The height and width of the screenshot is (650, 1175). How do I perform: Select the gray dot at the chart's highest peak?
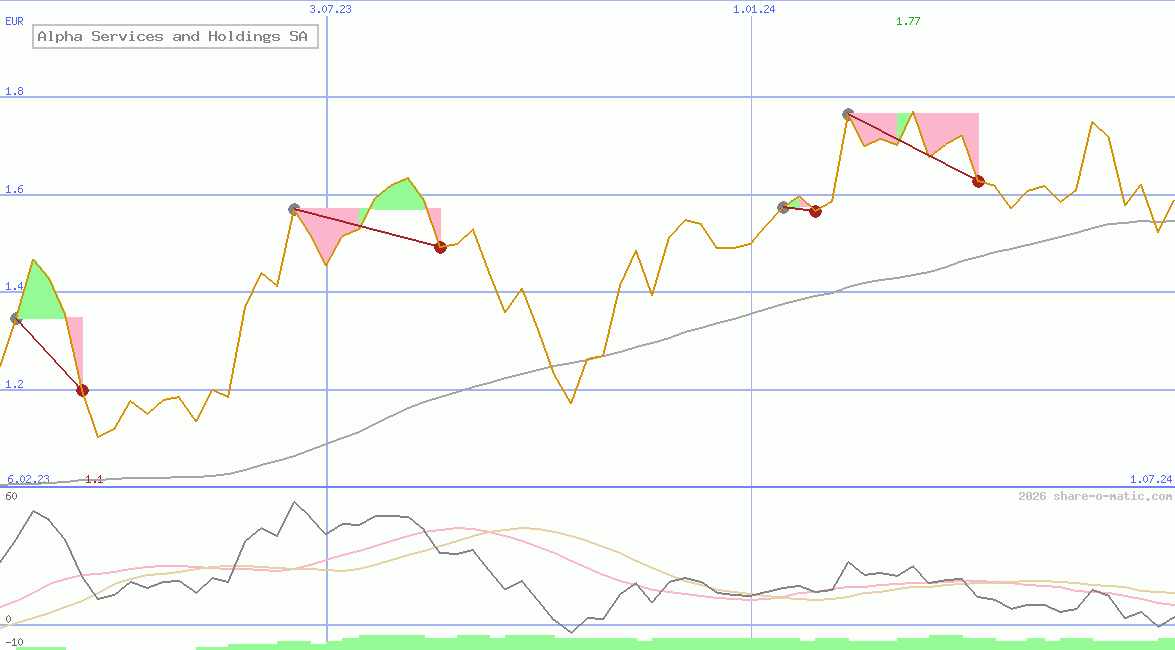[848, 114]
